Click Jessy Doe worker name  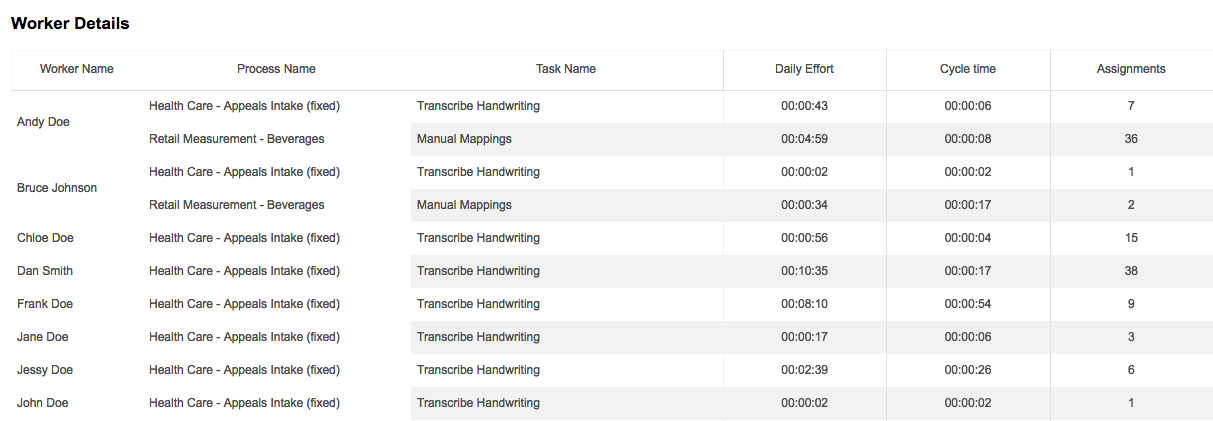coord(45,370)
